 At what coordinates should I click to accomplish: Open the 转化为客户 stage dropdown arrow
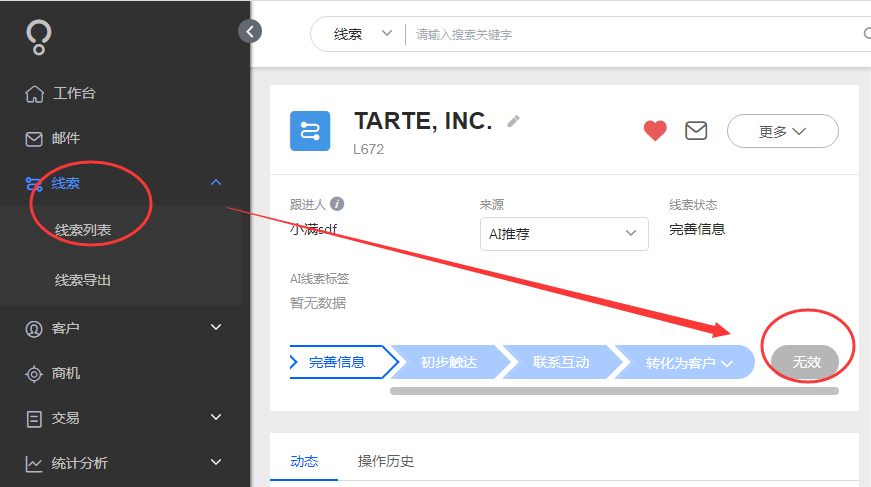727,364
